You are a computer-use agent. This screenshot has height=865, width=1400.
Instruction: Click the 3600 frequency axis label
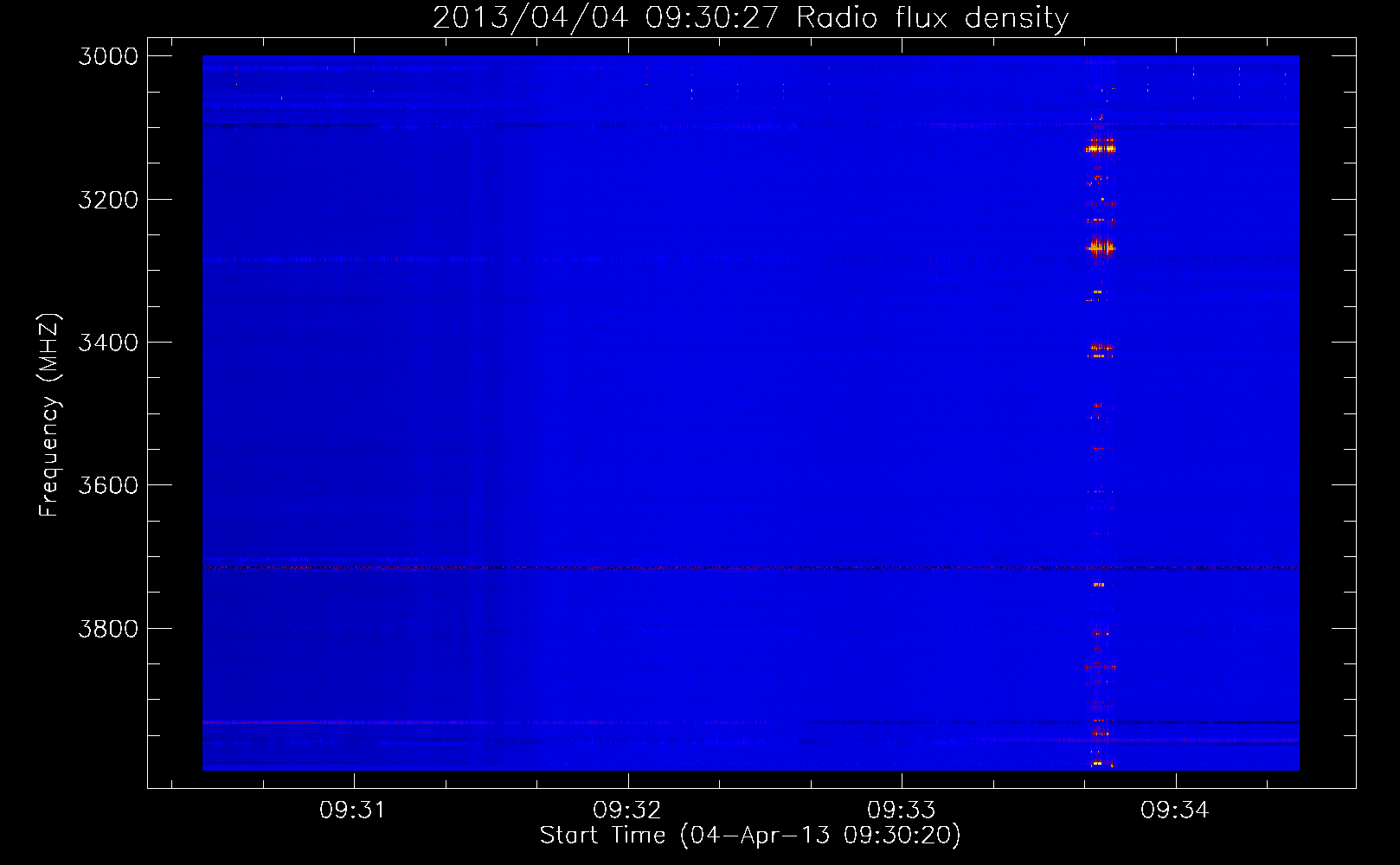(108, 485)
